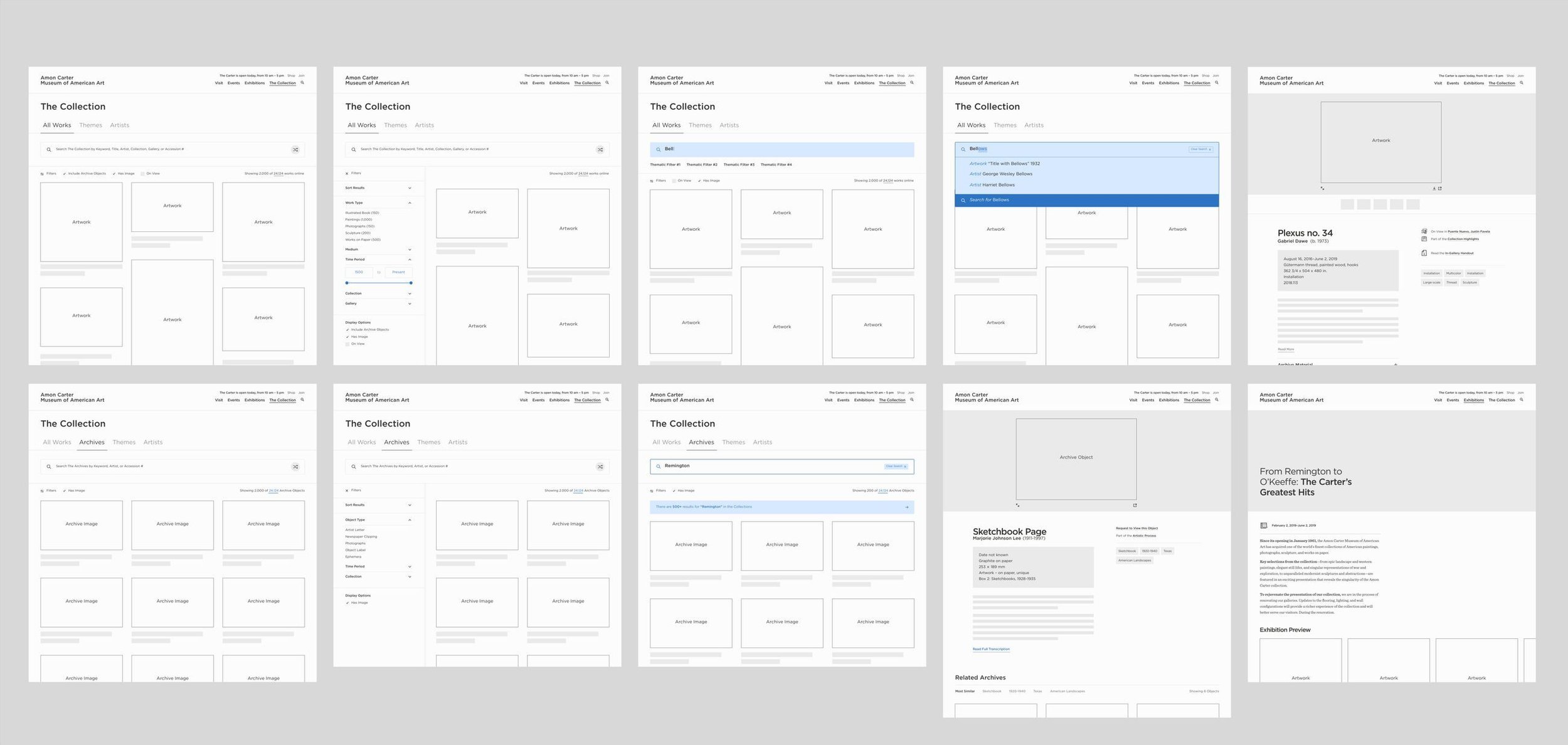Close the Filters panel above Object Type
This screenshot has height=745, width=1568.
tap(347, 490)
